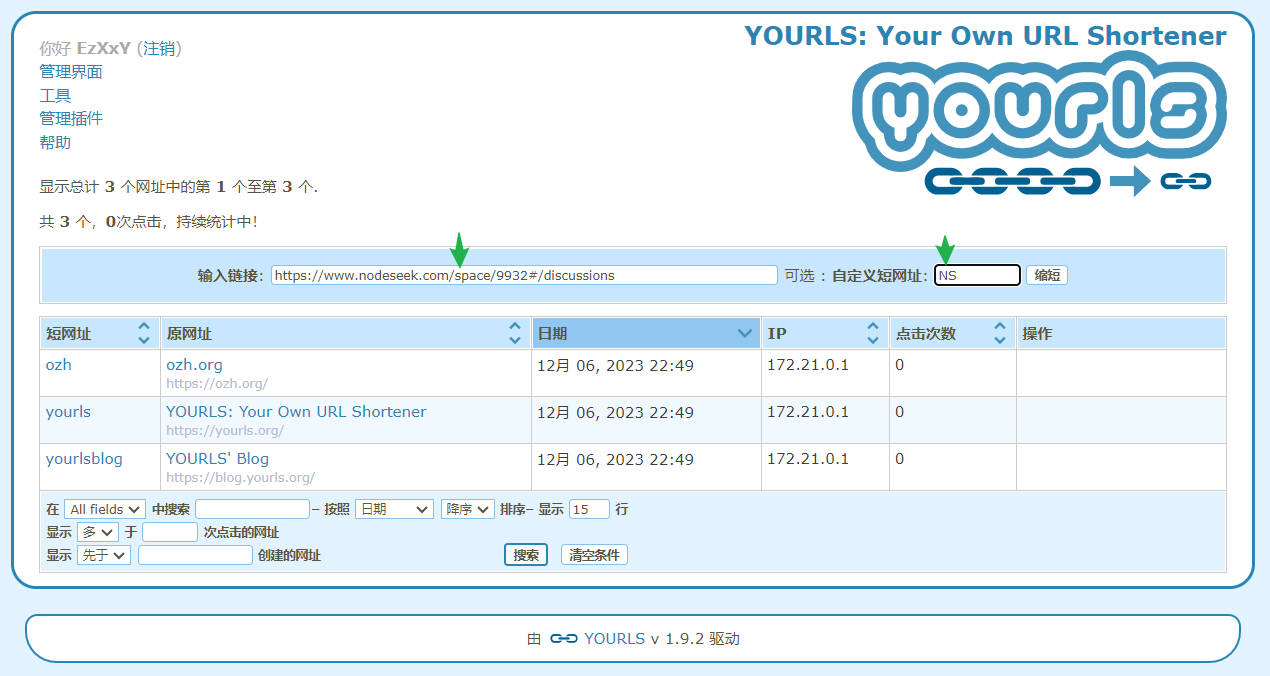The height and width of the screenshot is (676, 1270).
Task: Open the 日期 sort-by dropdown
Action: 394,509
